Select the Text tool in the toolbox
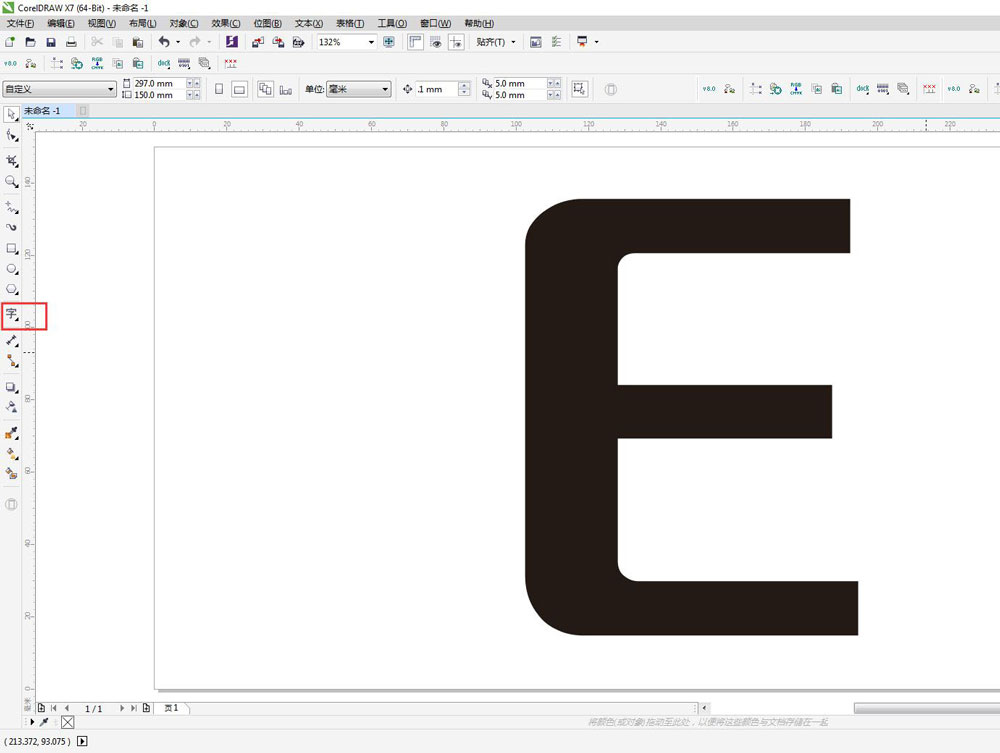This screenshot has height=753, width=1000. [12, 315]
